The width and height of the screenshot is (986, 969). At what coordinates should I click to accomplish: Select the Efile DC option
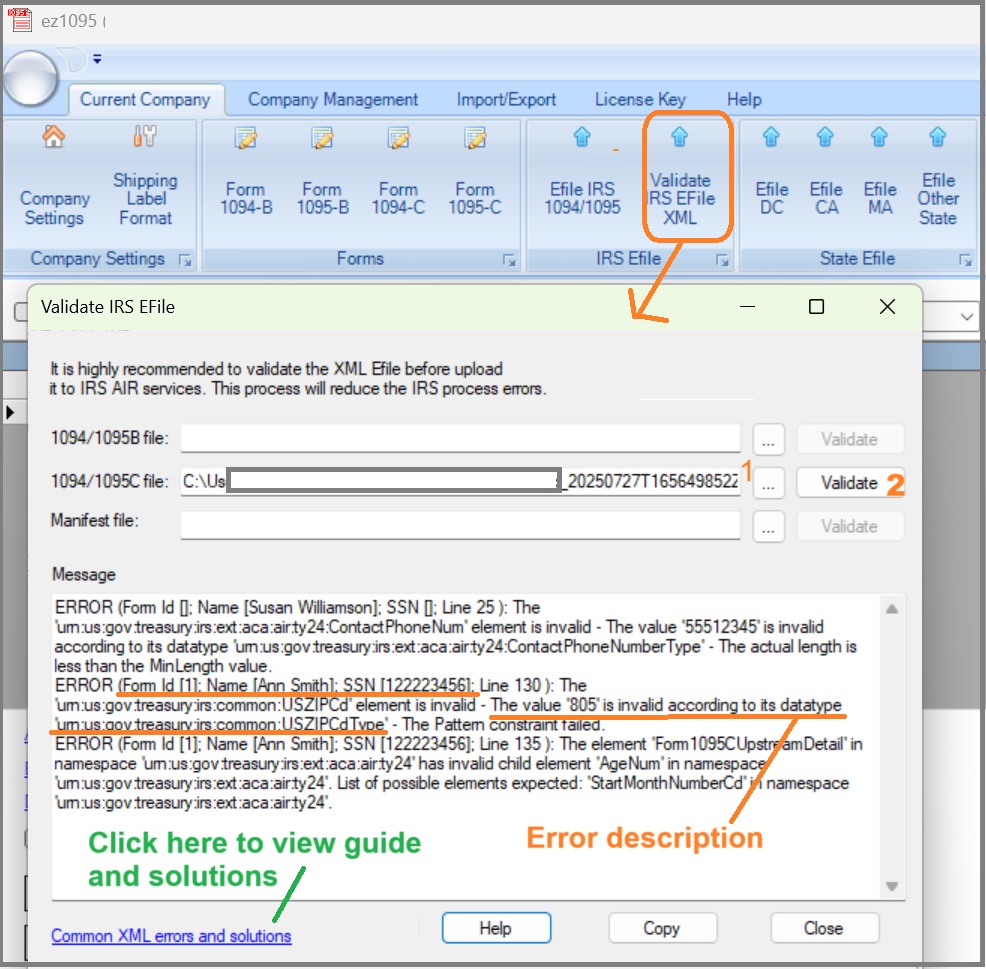[x=771, y=181]
